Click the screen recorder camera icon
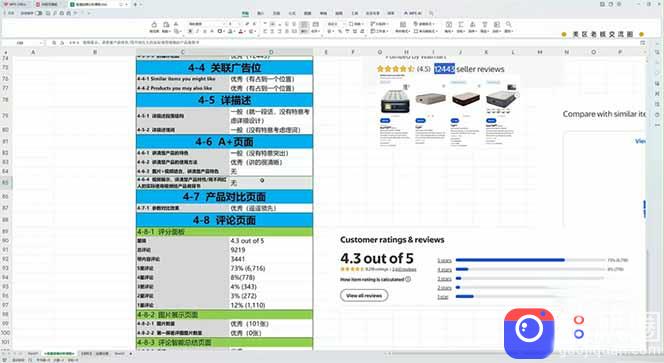 (529, 333)
